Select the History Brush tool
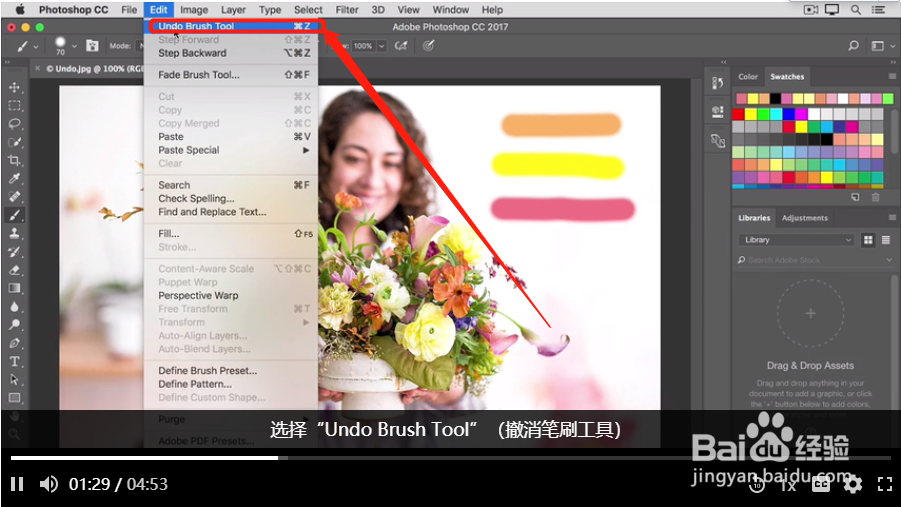This screenshot has height=507, width=901. coord(14,252)
